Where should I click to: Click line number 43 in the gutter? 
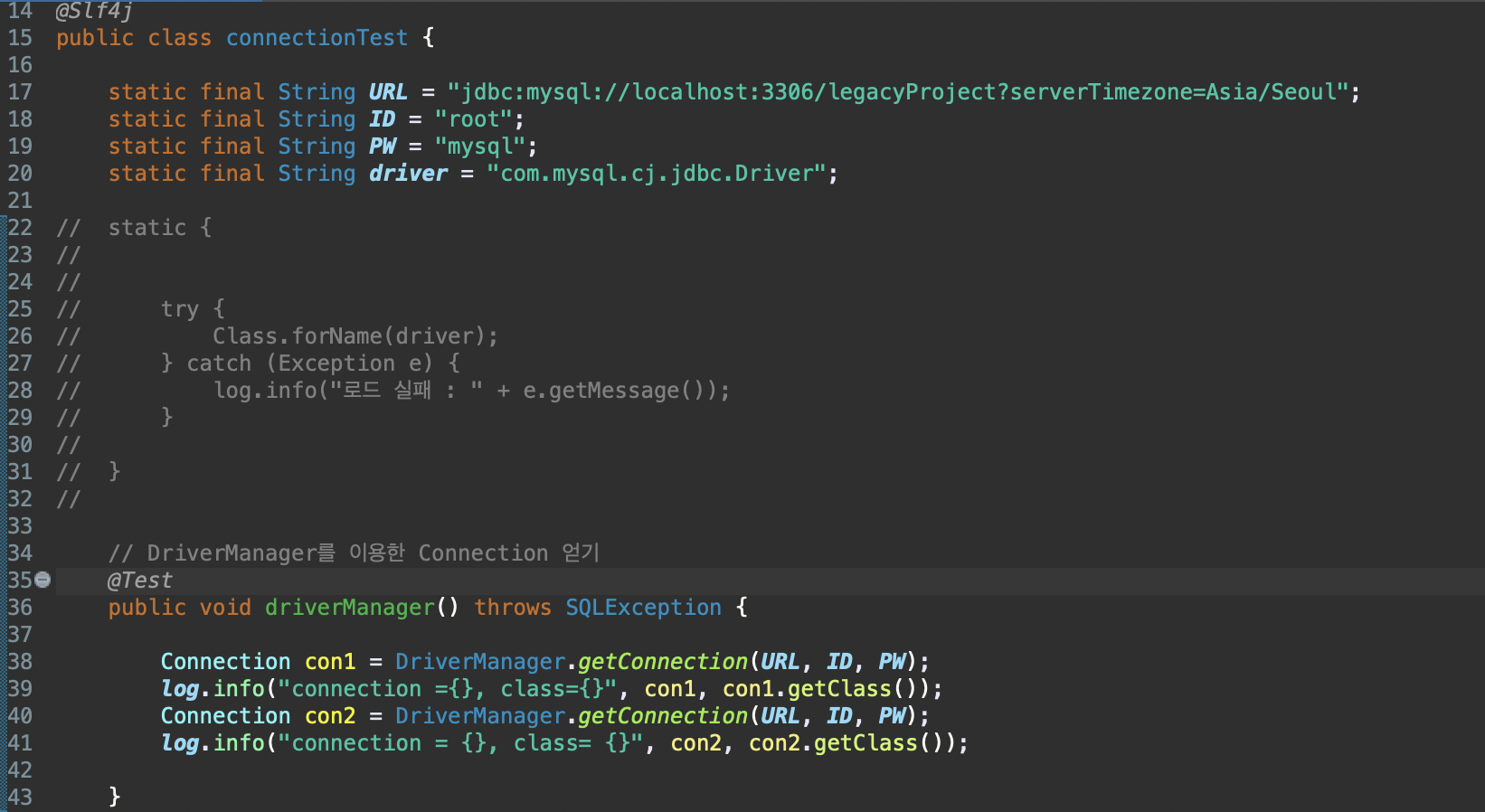coord(20,798)
